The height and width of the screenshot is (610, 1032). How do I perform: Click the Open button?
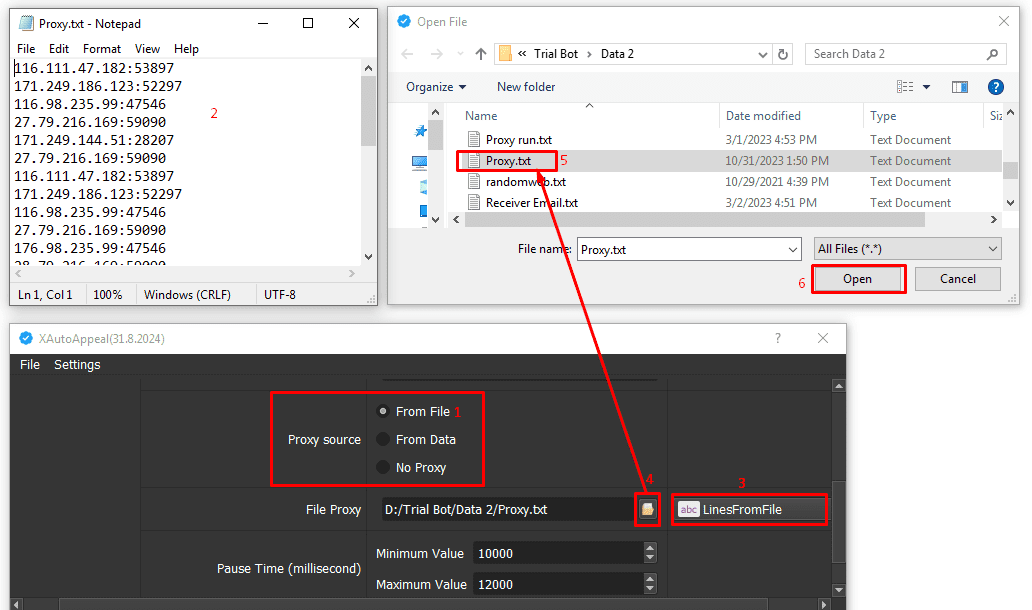pos(858,279)
